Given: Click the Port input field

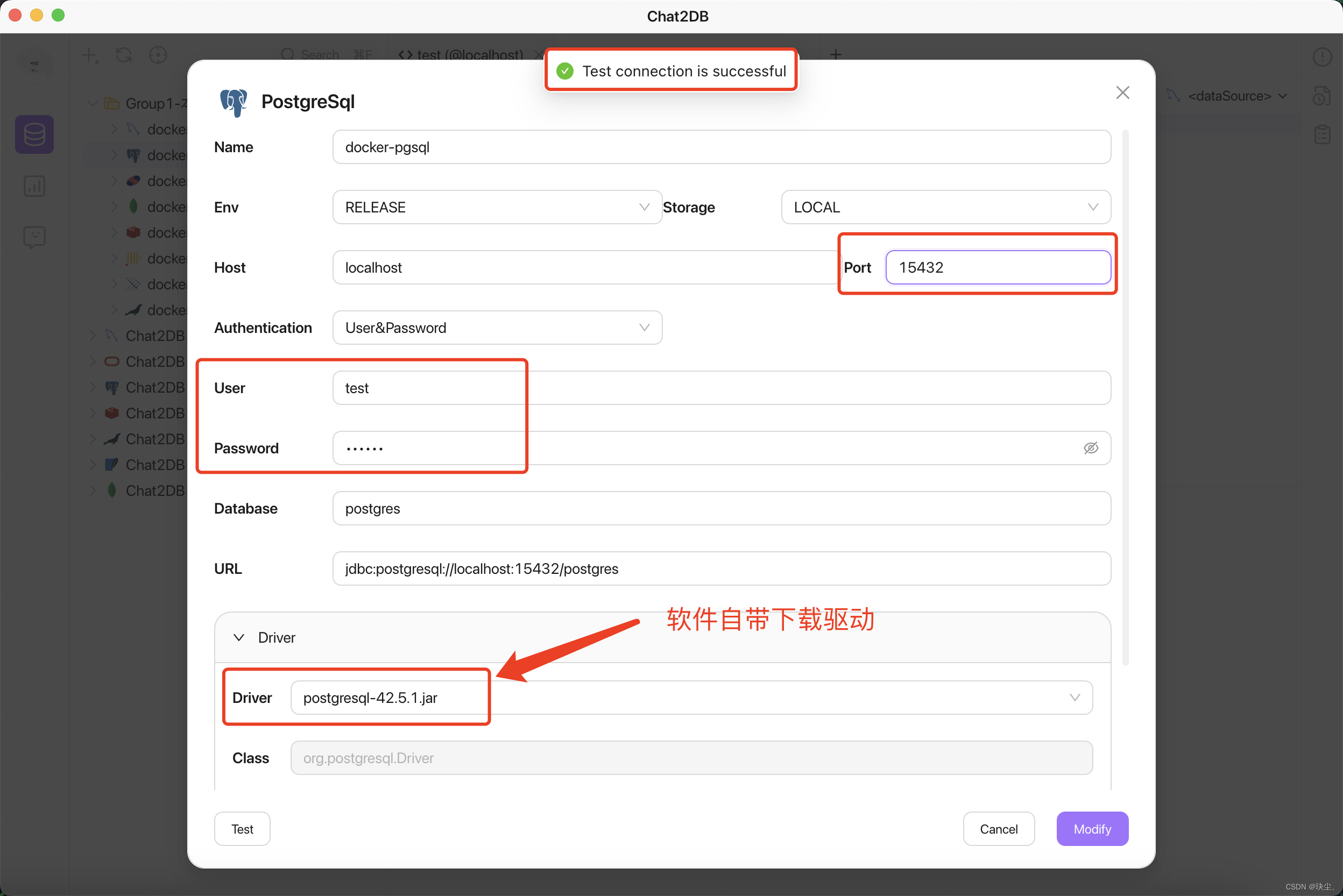Looking at the screenshot, I should (998, 267).
